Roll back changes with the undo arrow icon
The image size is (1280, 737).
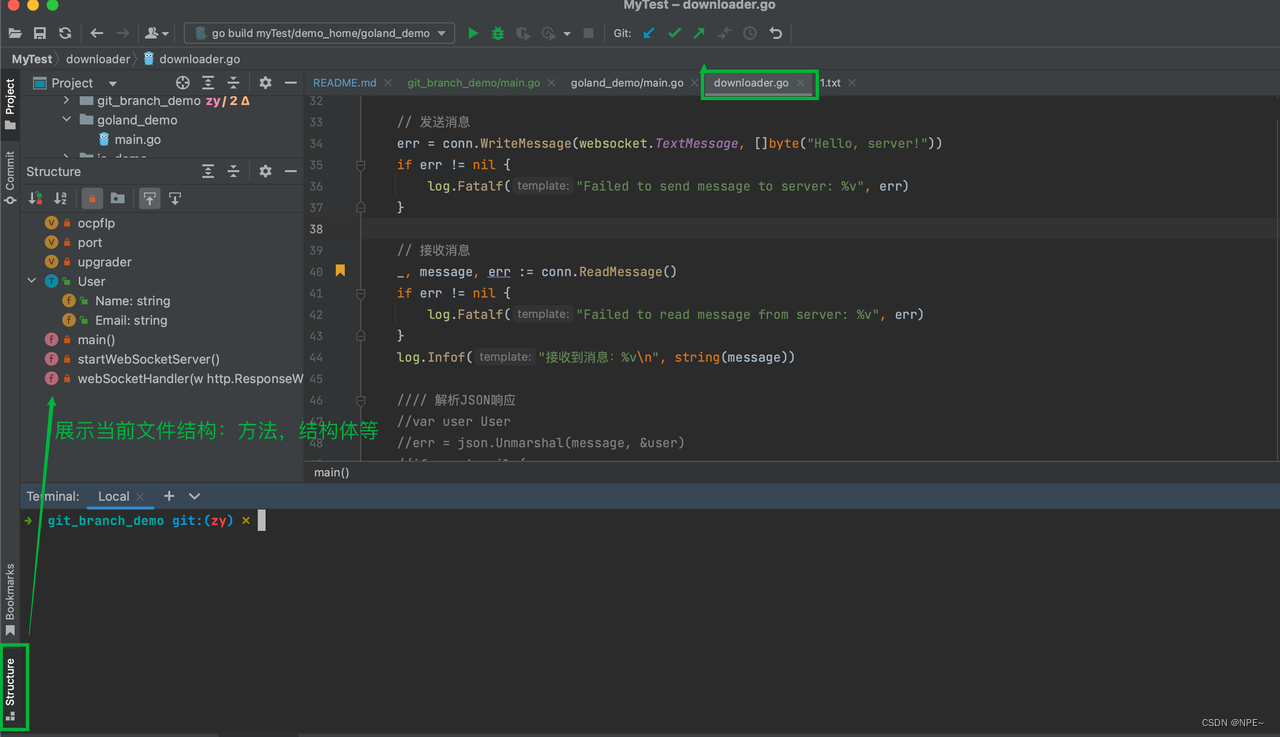coord(775,33)
